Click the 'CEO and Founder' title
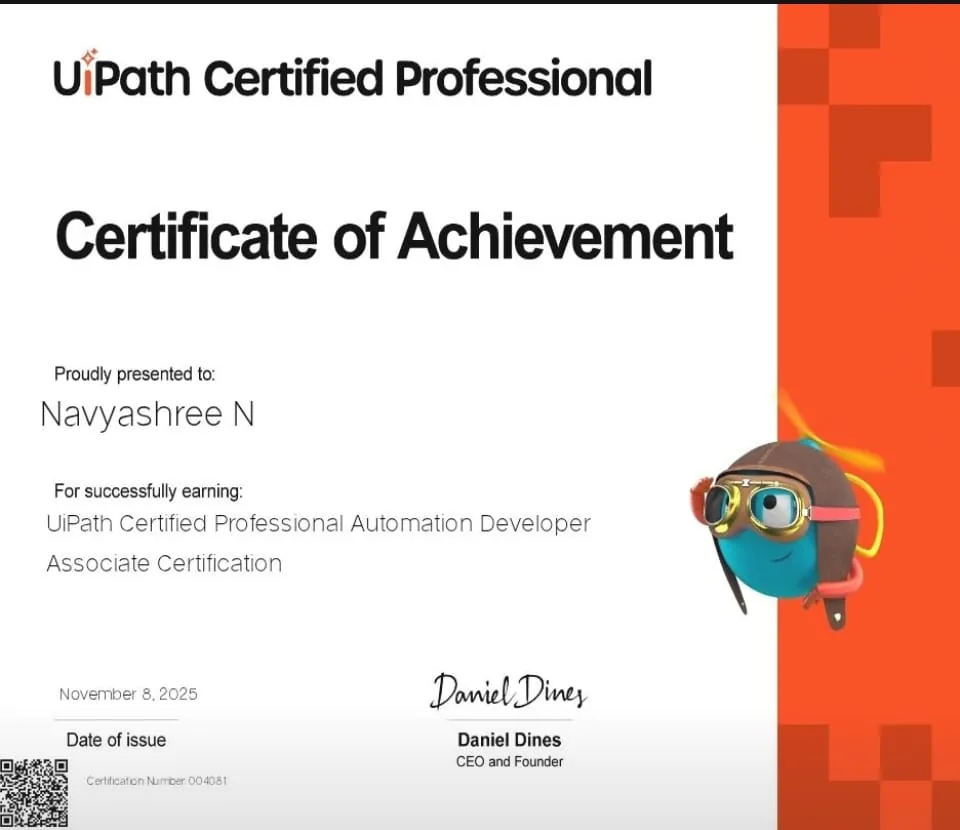The width and height of the screenshot is (960, 830). click(509, 761)
